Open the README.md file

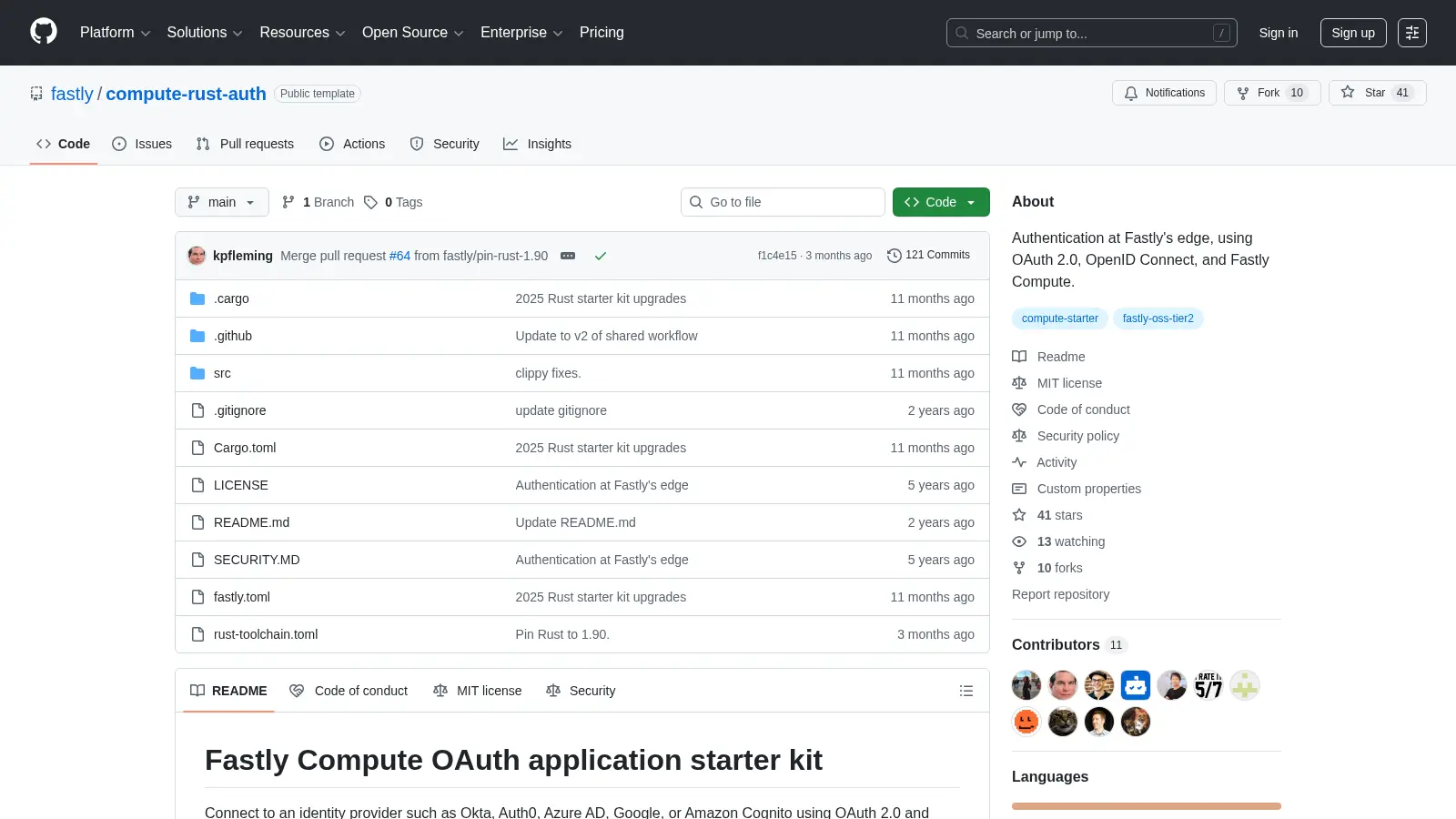point(251,522)
